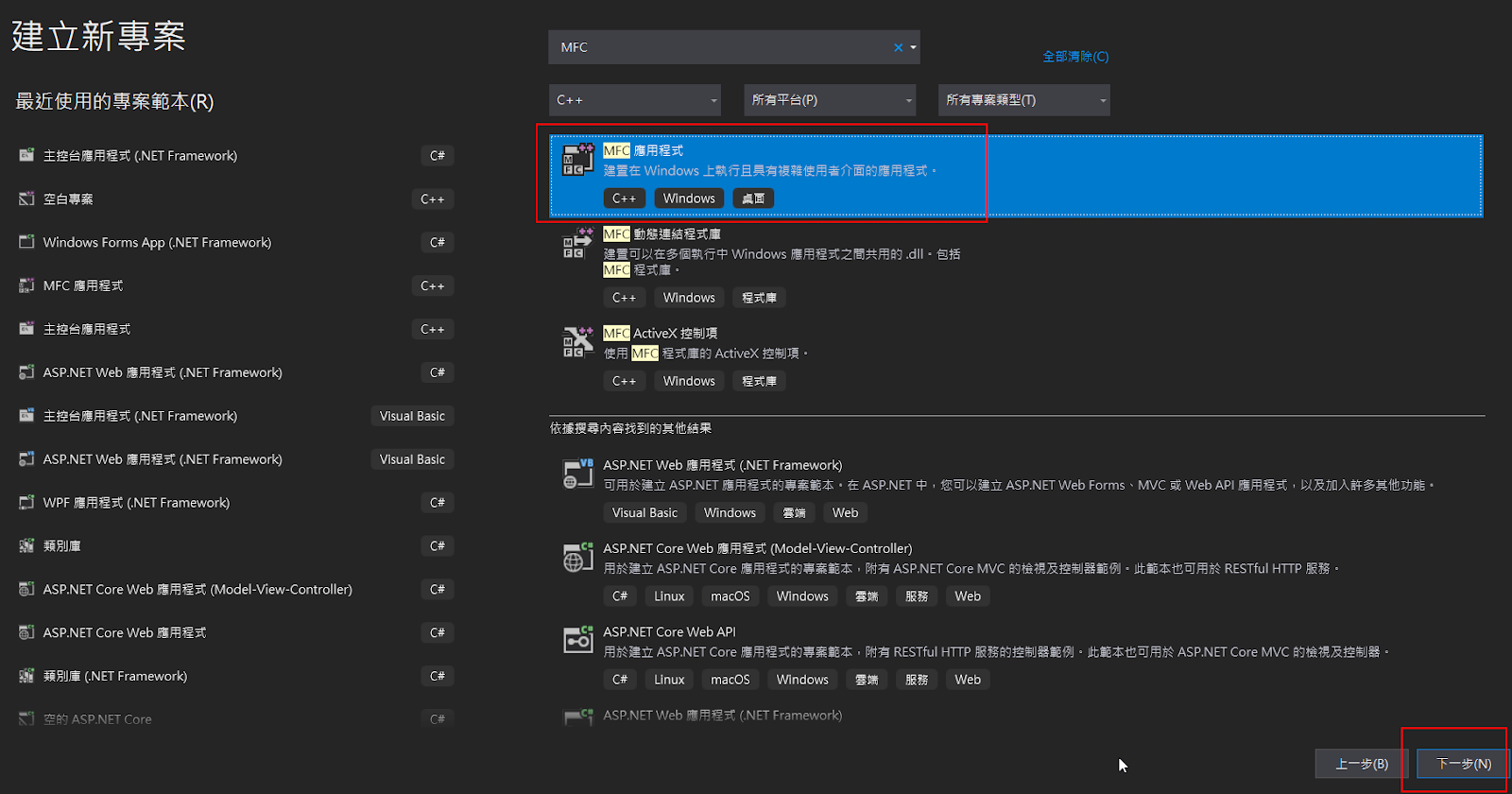
Task: Click the ASP.NET Core Web Model-View-Controller icon in results
Action: [x=577, y=557]
